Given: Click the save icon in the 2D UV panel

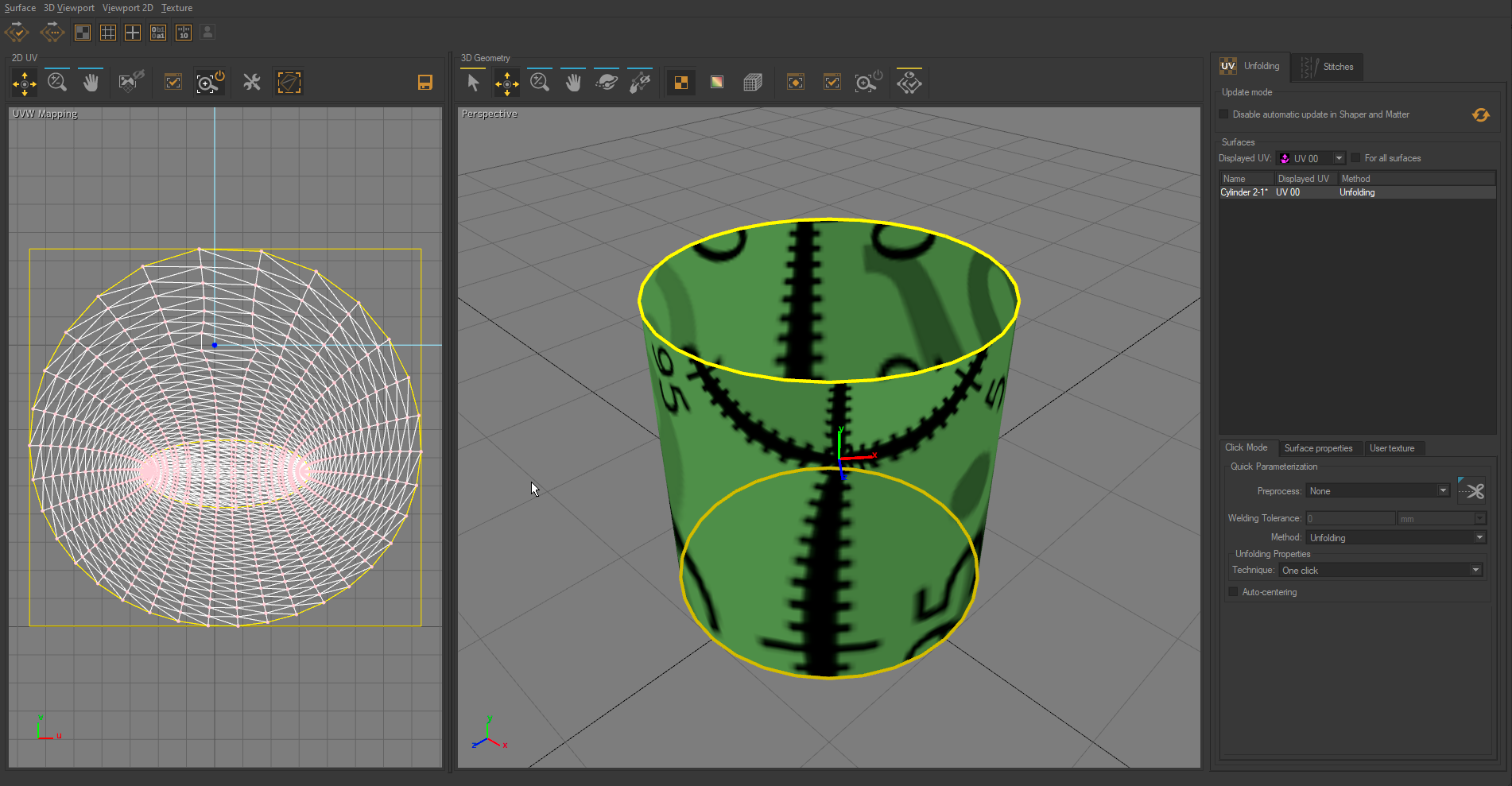Looking at the screenshot, I should [425, 82].
